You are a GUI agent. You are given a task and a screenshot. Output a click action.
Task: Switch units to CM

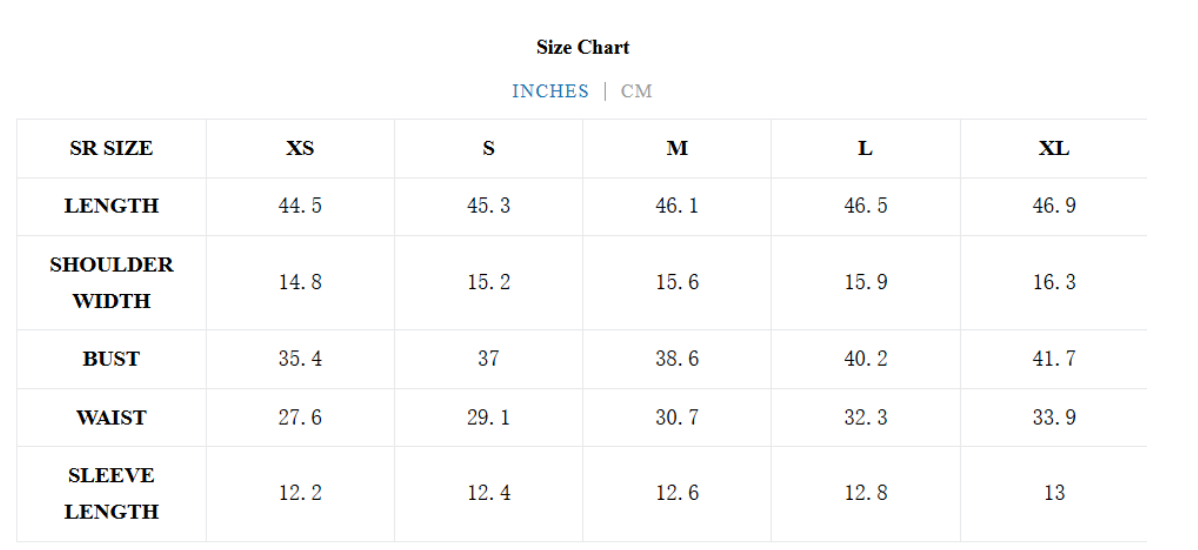pos(636,92)
